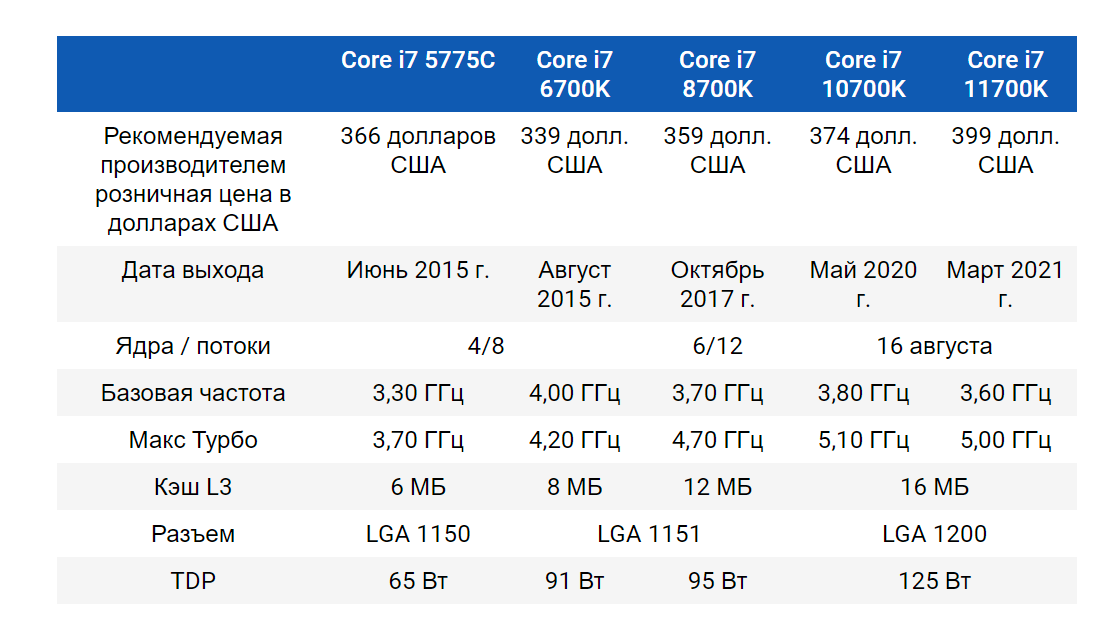Click the Core i7 10700K column header
Image resolution: width=1120 pixels, height=630 pixels.
pyautogui.click(x=864, y=74)
